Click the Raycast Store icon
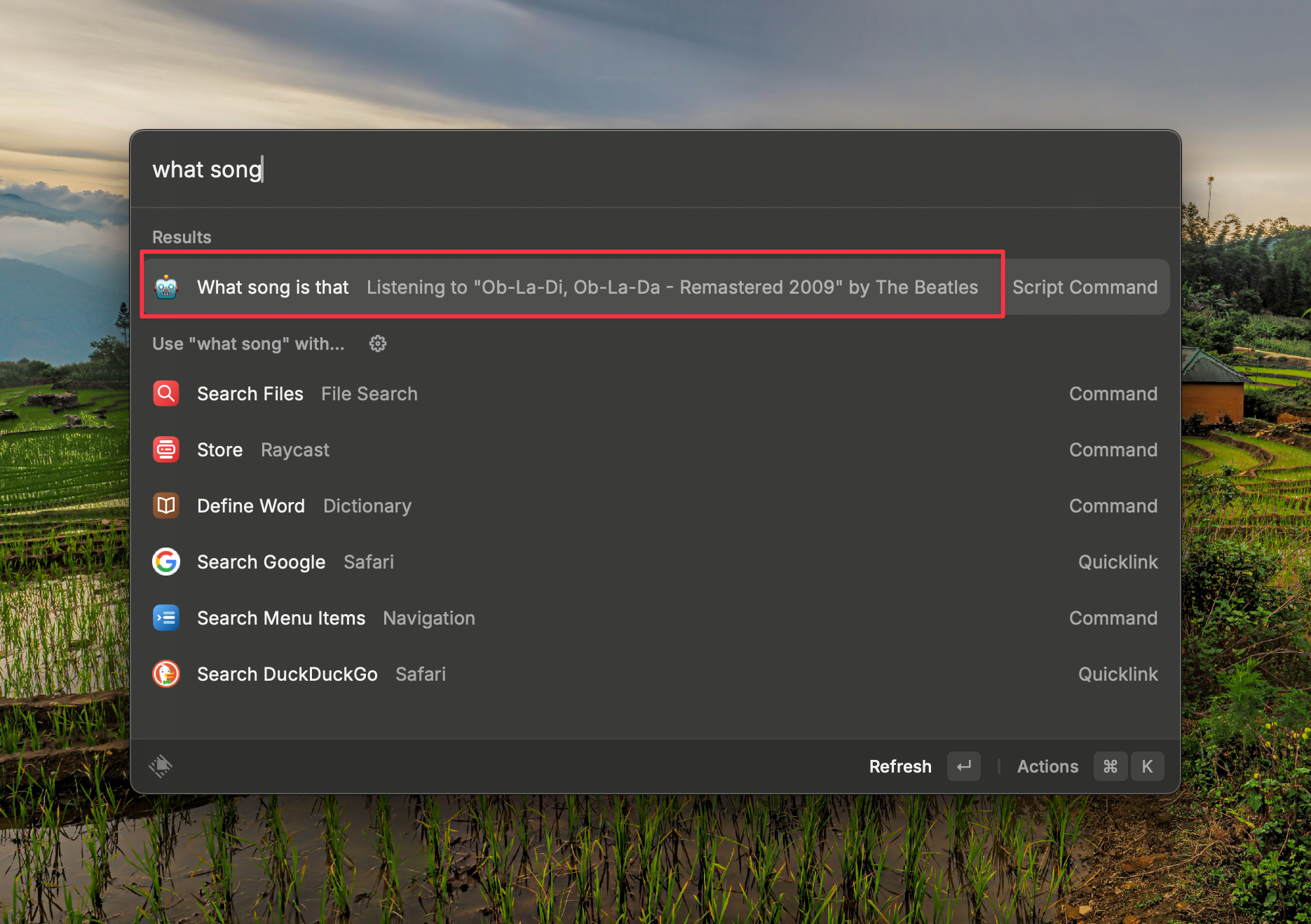Viewport: 1311px width, 924px height. pos(166,450)
